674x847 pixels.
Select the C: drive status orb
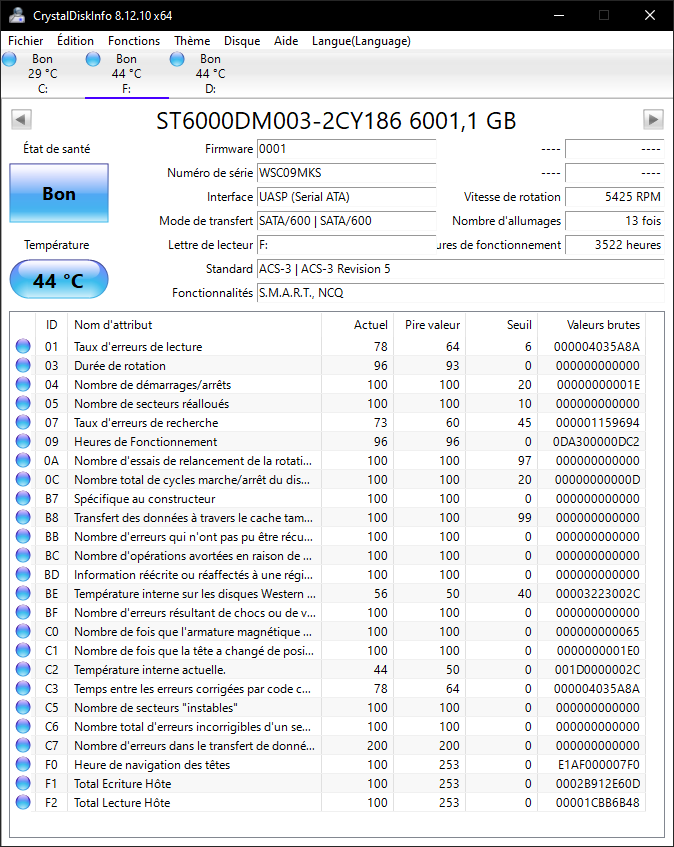click(10, 60)
